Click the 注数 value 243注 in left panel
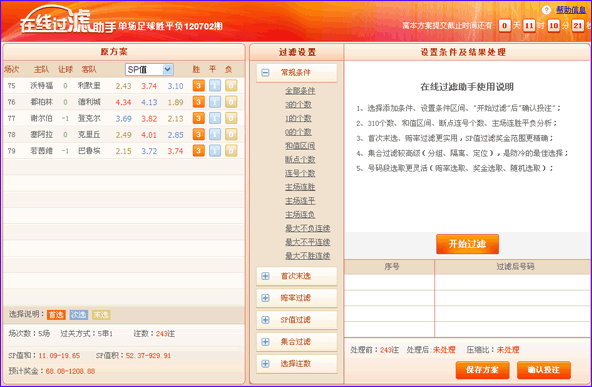592x387 pixels. (165, 334)
